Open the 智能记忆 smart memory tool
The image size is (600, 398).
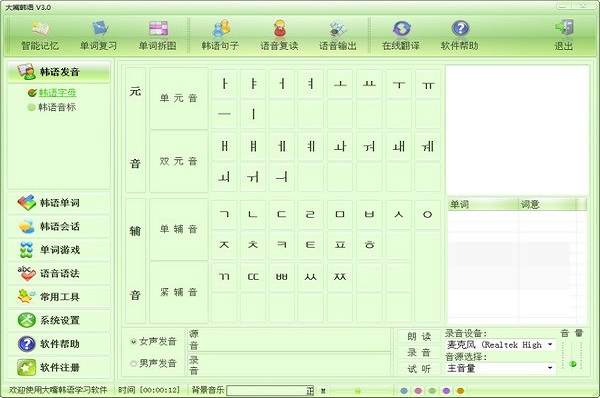coord(40,35)
